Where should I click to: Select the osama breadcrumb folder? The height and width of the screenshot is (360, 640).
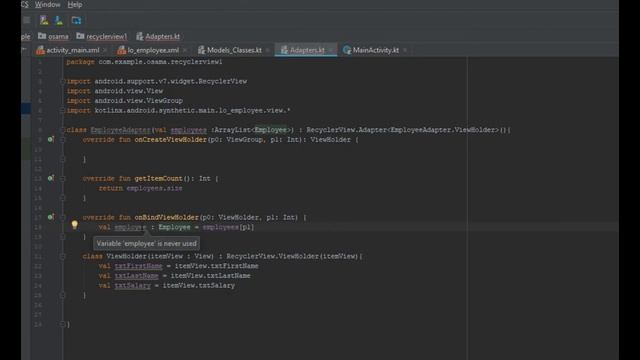[x=53, y=36]
